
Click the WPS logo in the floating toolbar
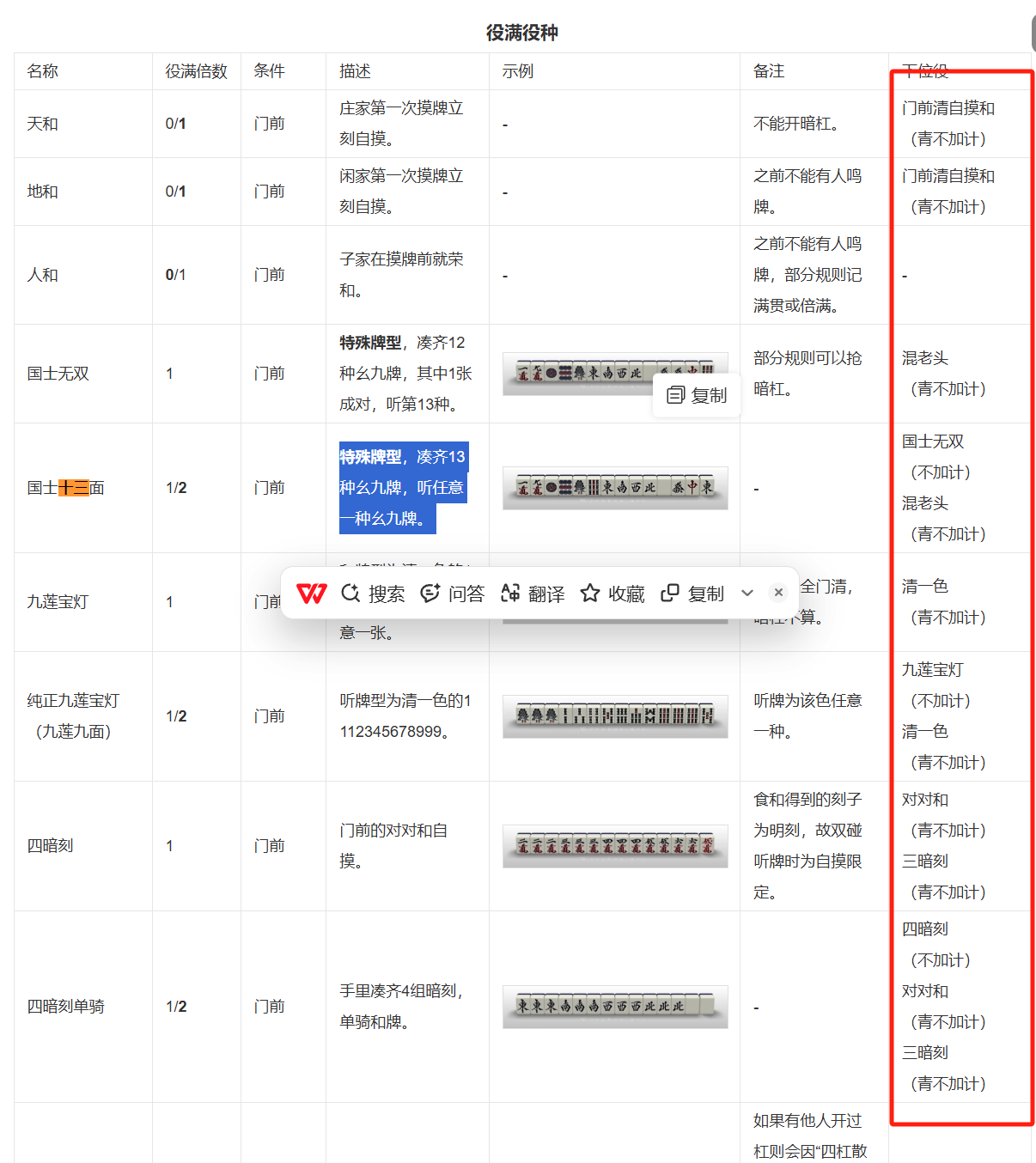click(x=311, y=594)
